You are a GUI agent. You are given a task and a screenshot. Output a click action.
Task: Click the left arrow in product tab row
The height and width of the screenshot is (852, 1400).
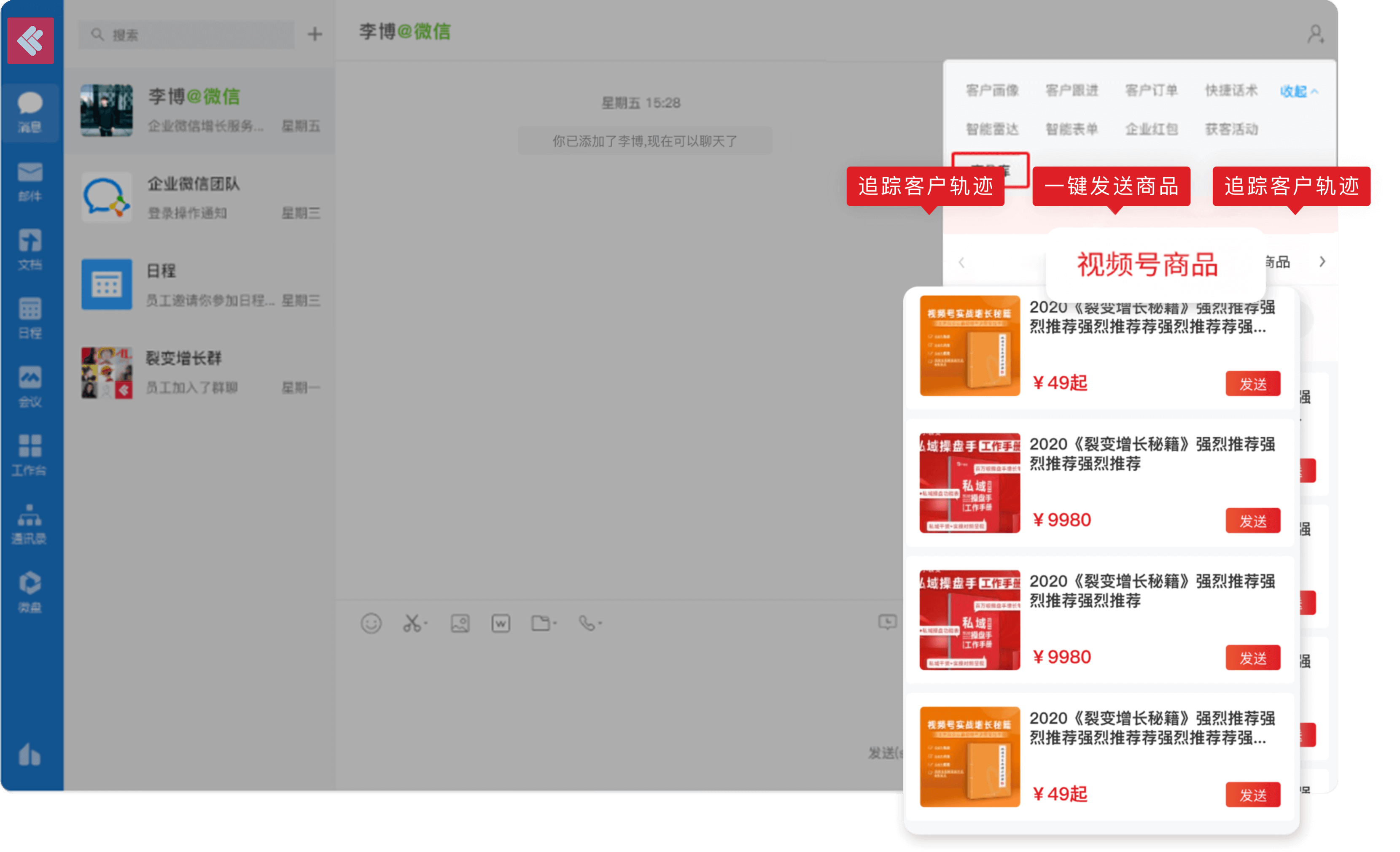click(x=961, y=263)
